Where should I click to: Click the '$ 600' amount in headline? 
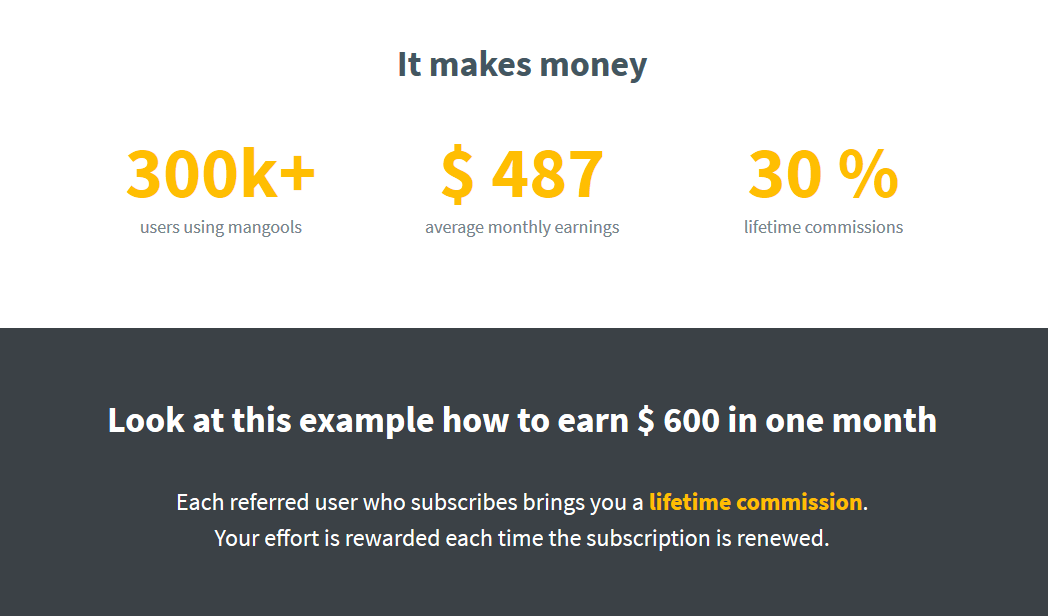click(x=678, y=420)
